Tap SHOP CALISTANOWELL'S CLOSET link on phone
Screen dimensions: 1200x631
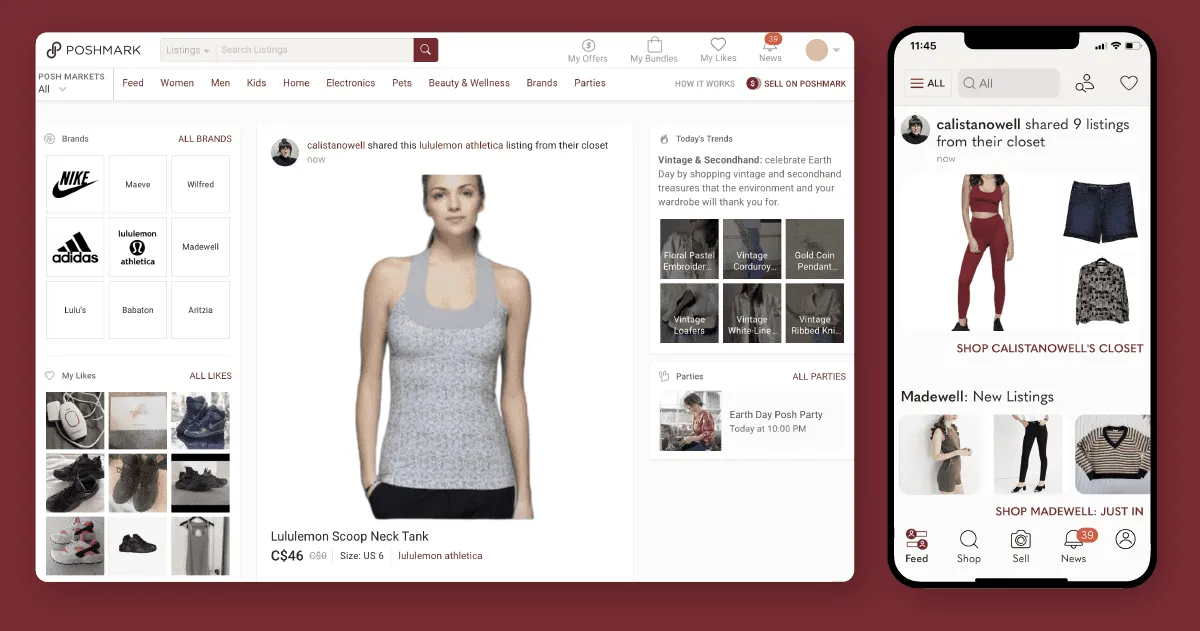(x=1050, y=349)
